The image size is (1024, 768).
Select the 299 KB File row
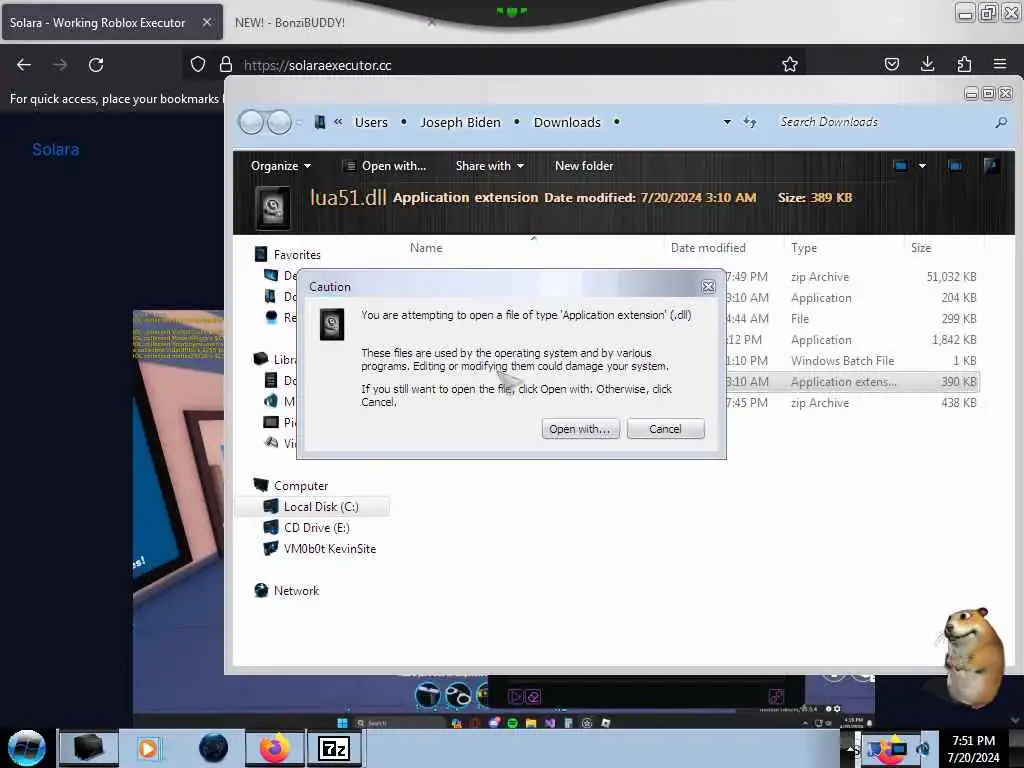[x=852, y=319]
